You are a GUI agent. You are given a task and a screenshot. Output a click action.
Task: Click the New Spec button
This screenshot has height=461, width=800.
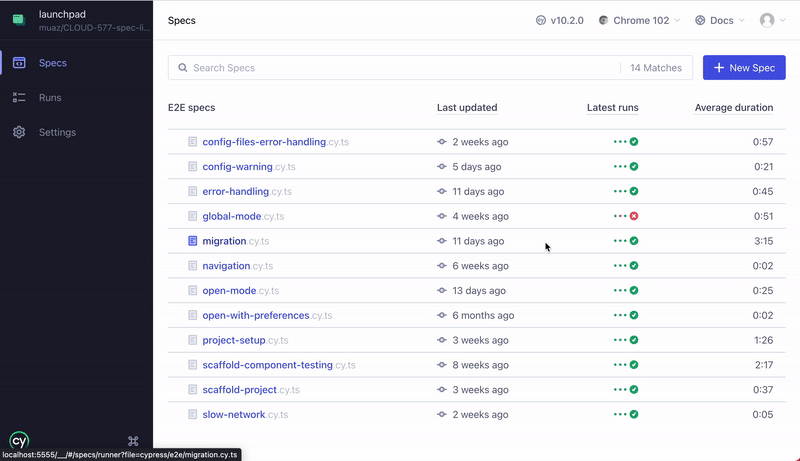[744, 68]
